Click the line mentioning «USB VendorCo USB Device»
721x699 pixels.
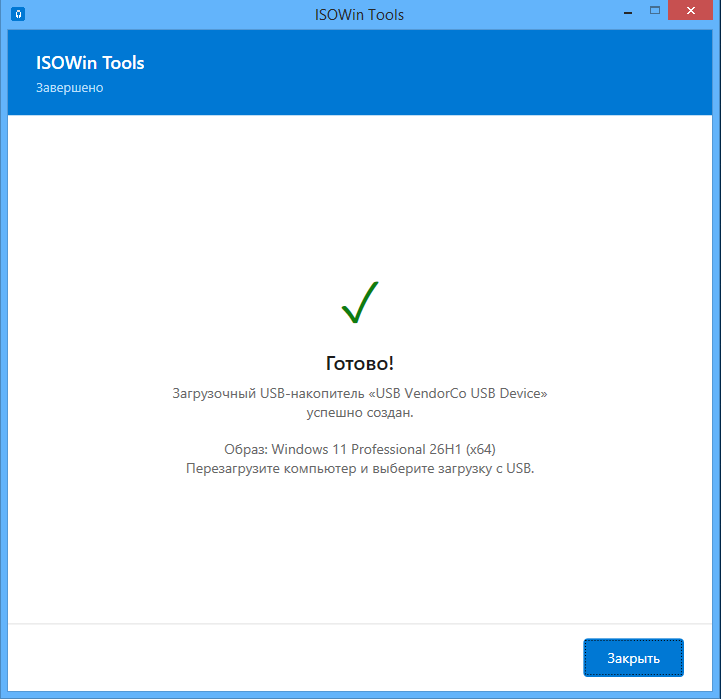click(360, 394)
